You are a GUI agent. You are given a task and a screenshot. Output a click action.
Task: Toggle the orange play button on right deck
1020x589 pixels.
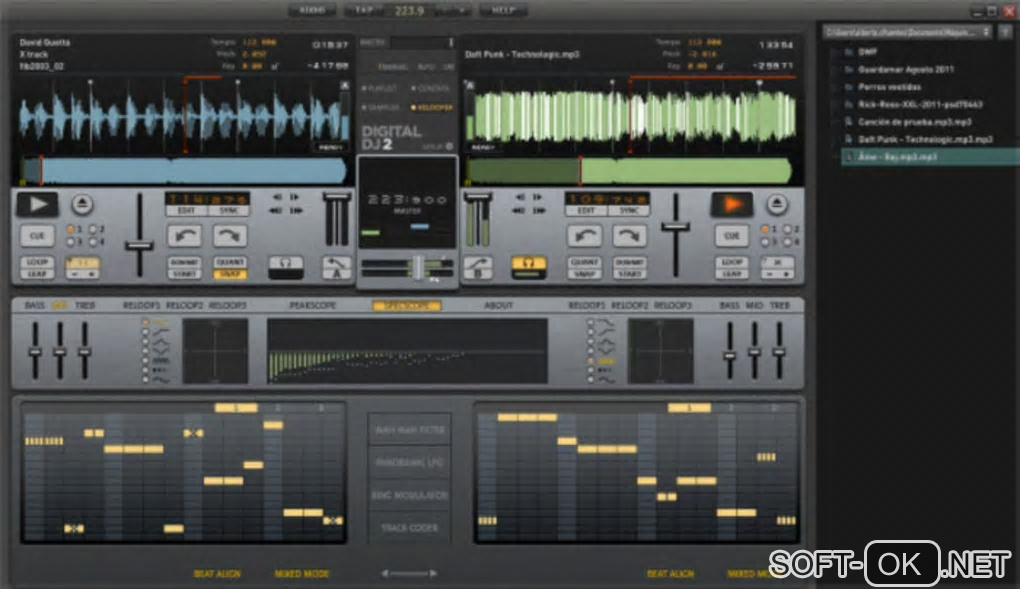(732, 204)
